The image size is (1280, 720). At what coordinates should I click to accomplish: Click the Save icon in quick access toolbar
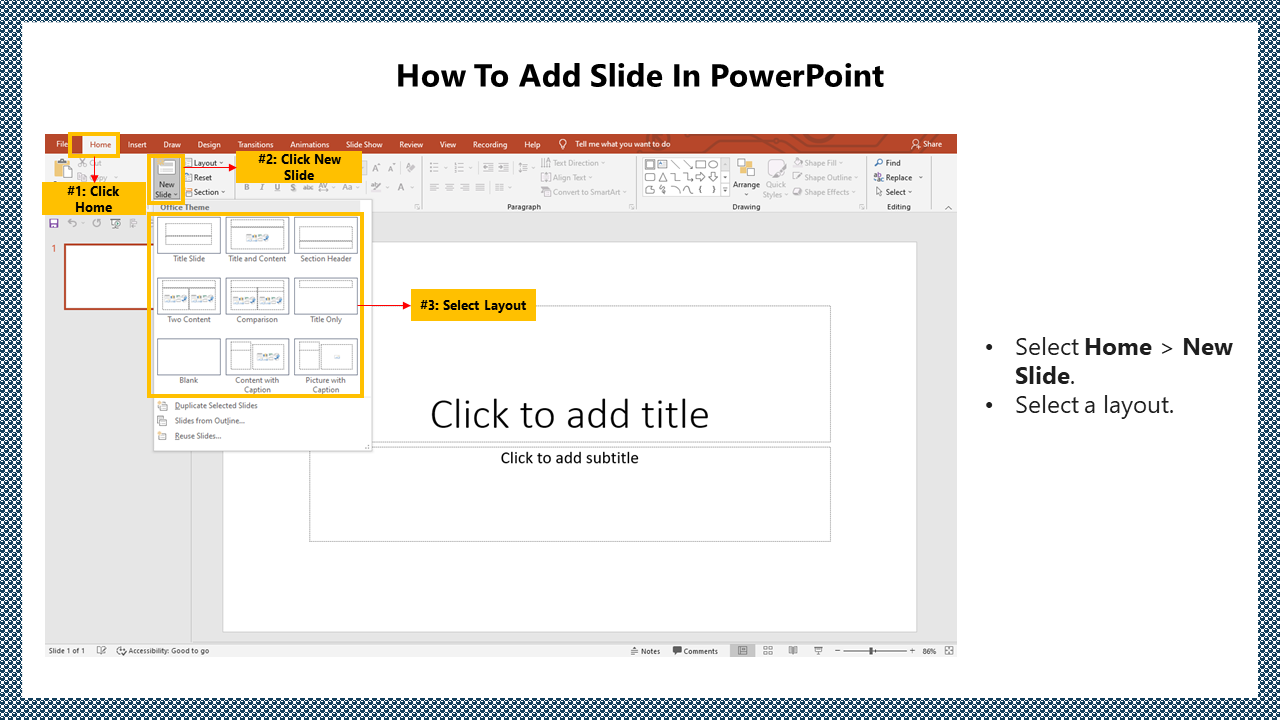(54, 223)
